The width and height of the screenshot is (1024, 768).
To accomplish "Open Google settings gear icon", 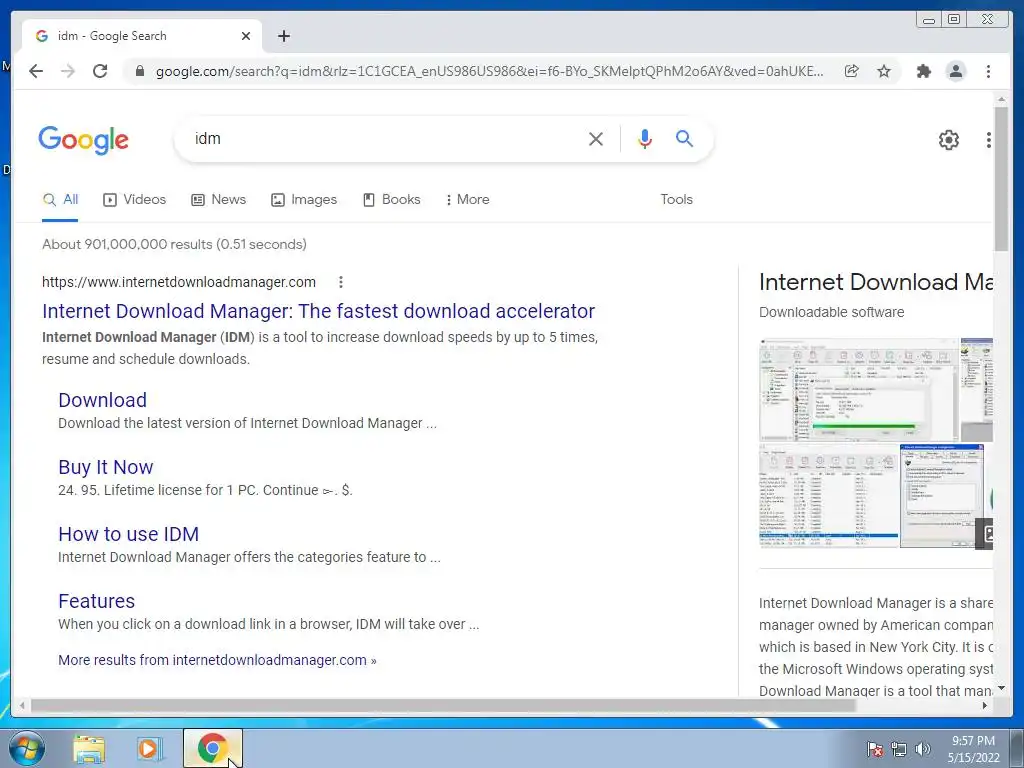I will coord(948,140).
